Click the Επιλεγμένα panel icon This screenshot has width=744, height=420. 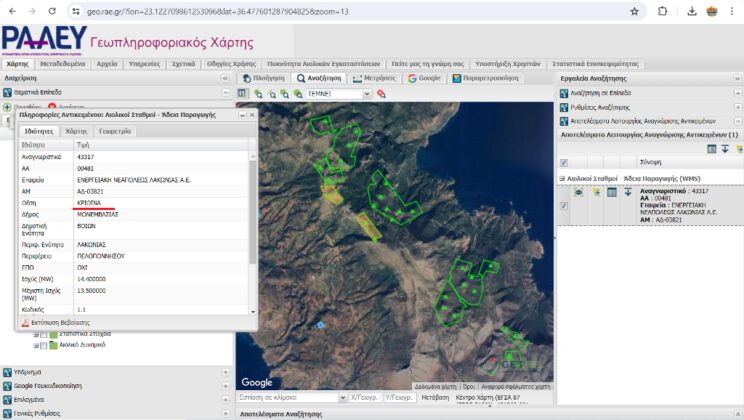7,400
